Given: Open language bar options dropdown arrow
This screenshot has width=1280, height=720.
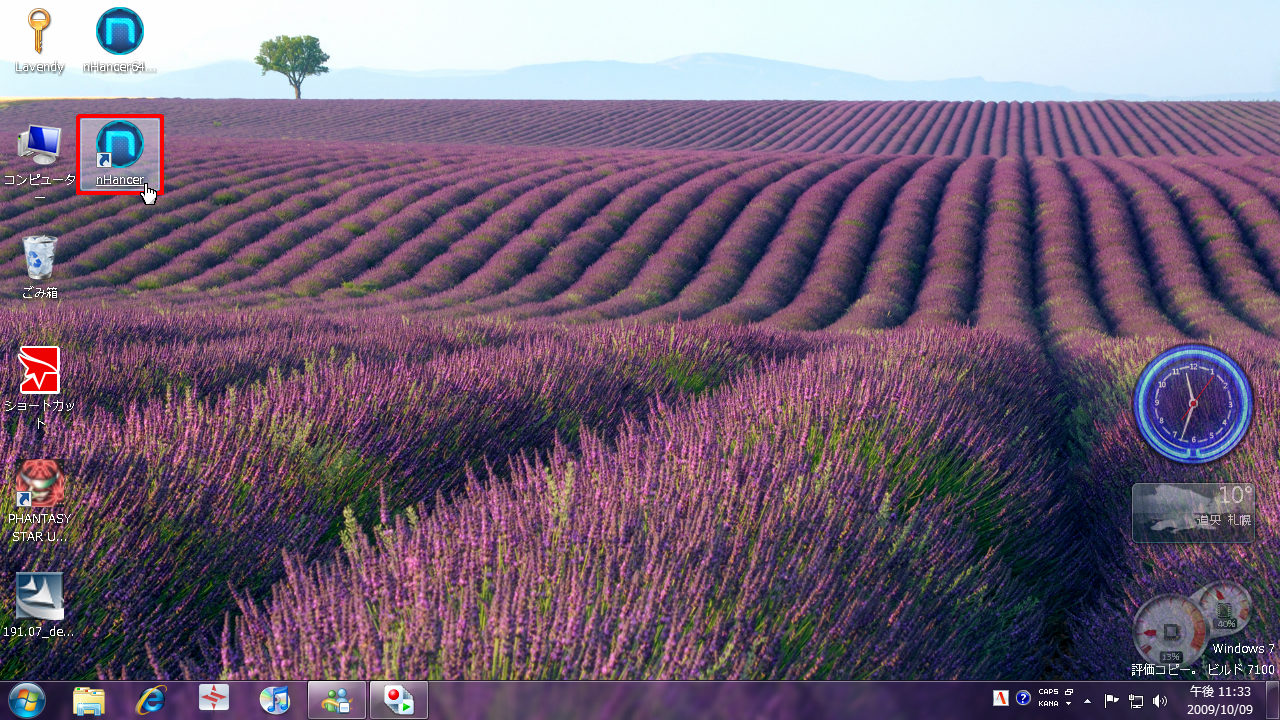Looking at the screenshot, I should [x=1069, y=704].
